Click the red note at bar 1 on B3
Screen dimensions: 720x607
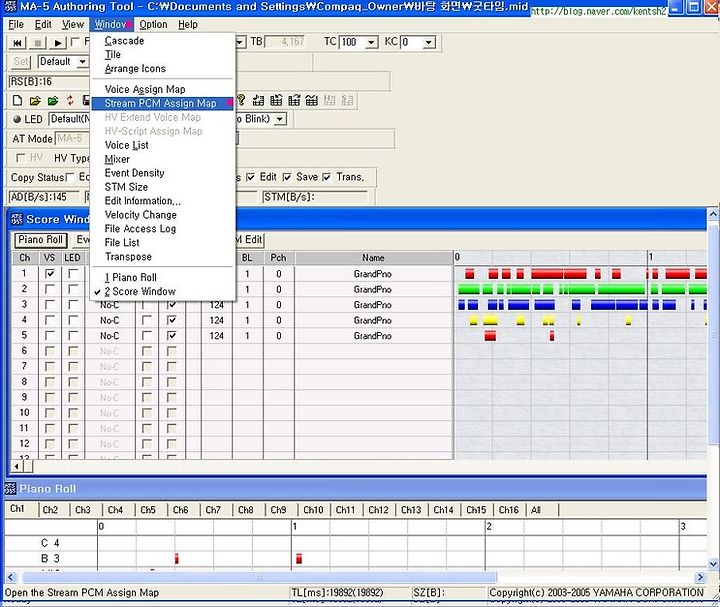click(299, 558)
